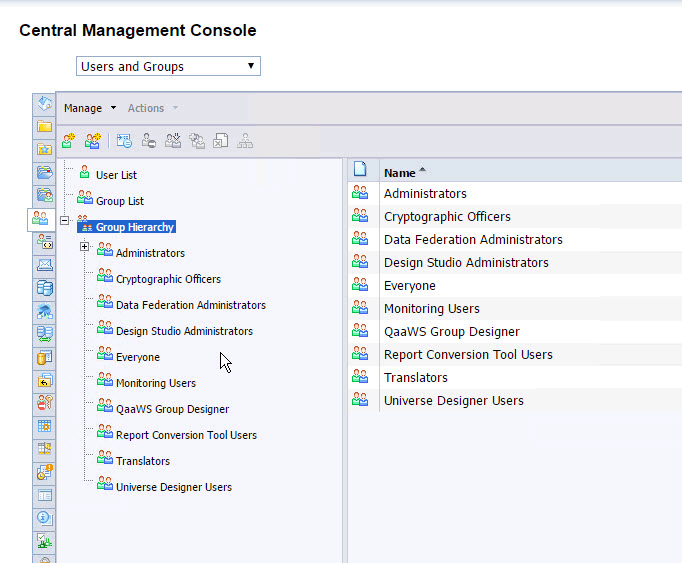
Task: Select User List in the tree
Action: point(116,175)
